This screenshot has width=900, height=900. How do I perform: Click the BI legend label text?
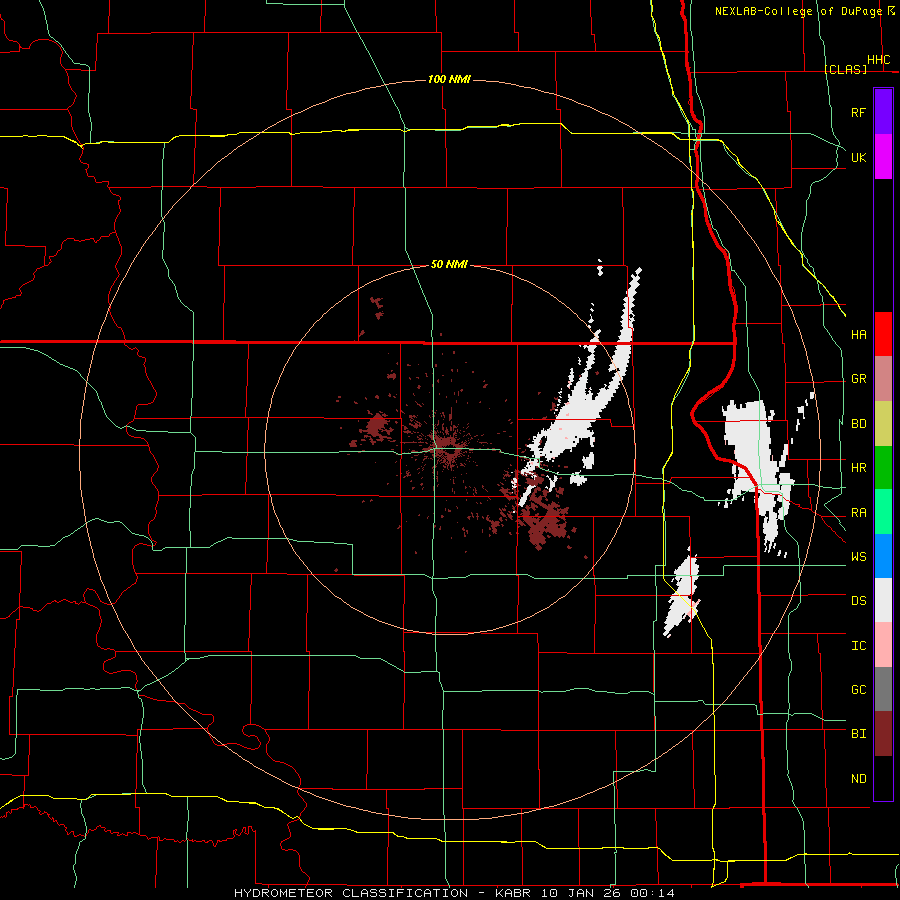click(x=858, y=734)
